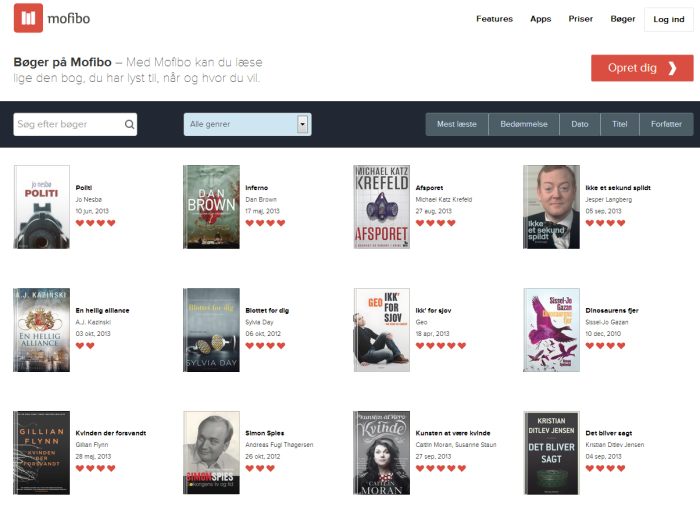Click the Dinosaurens fjer title
Screen dimensions: 700x515
coord(612,311)
